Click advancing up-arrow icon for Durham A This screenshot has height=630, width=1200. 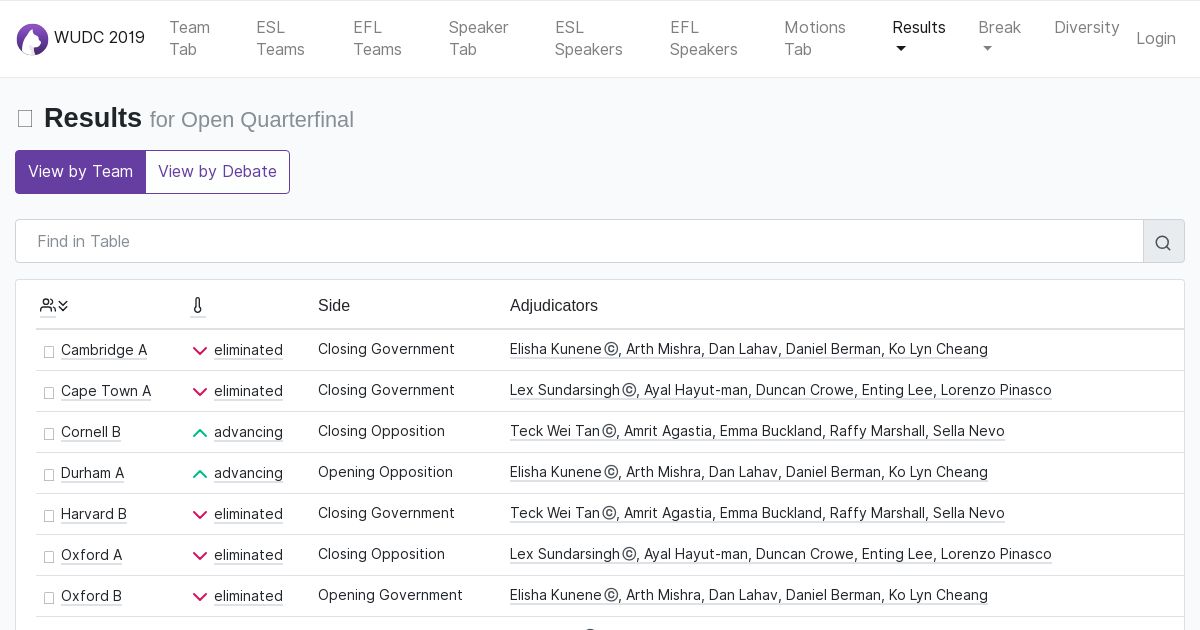click(x=200, y=474)
